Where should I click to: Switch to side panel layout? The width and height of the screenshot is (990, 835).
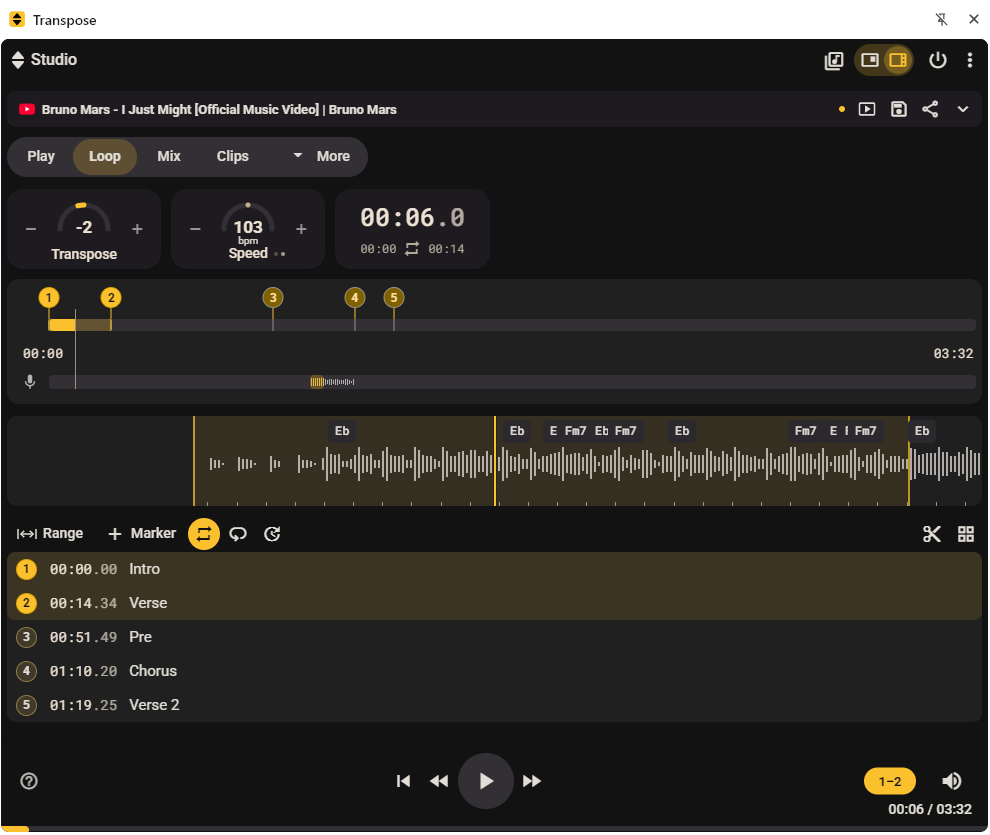point(898,60)
